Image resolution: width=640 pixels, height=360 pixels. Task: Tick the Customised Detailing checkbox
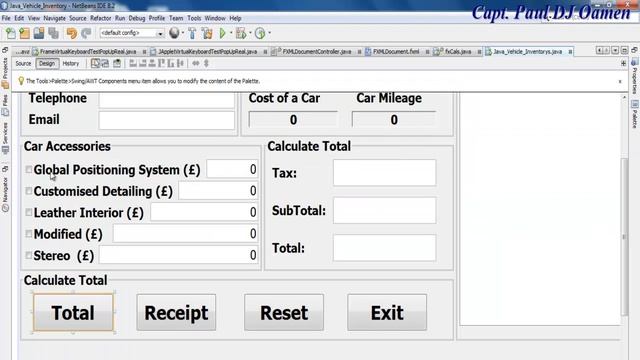(29, 191)
